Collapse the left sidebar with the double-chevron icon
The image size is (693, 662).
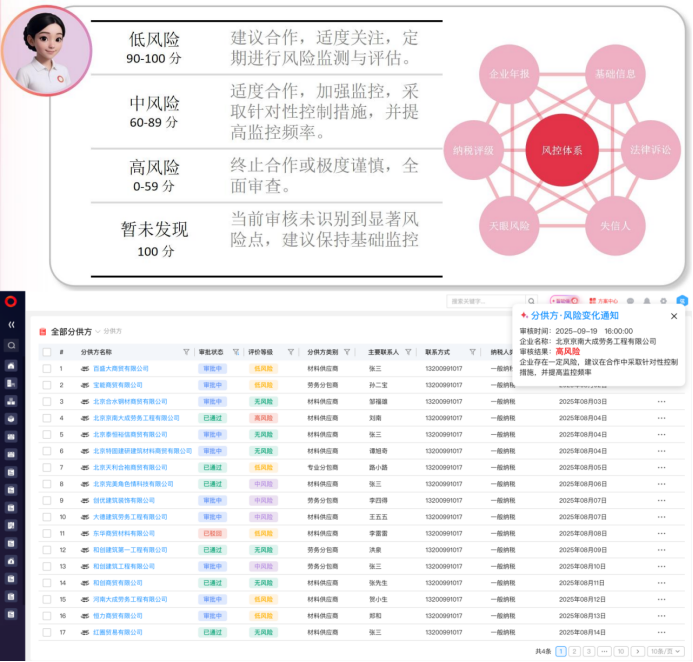11,324
